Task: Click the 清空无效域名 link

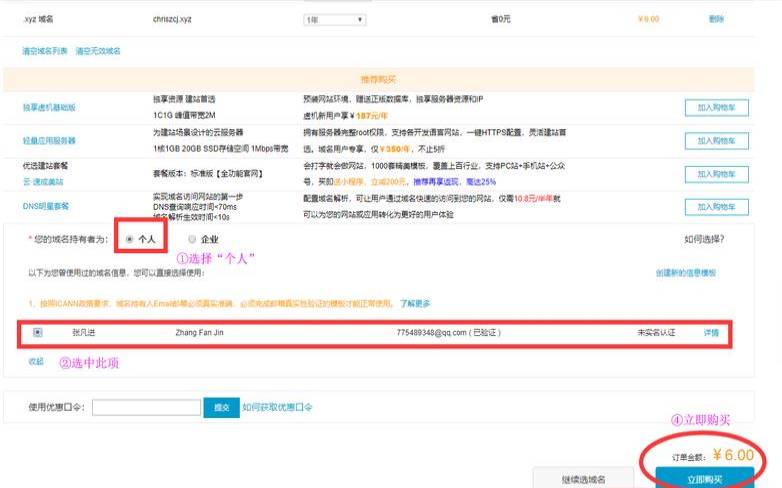Action: click(98, 51)
